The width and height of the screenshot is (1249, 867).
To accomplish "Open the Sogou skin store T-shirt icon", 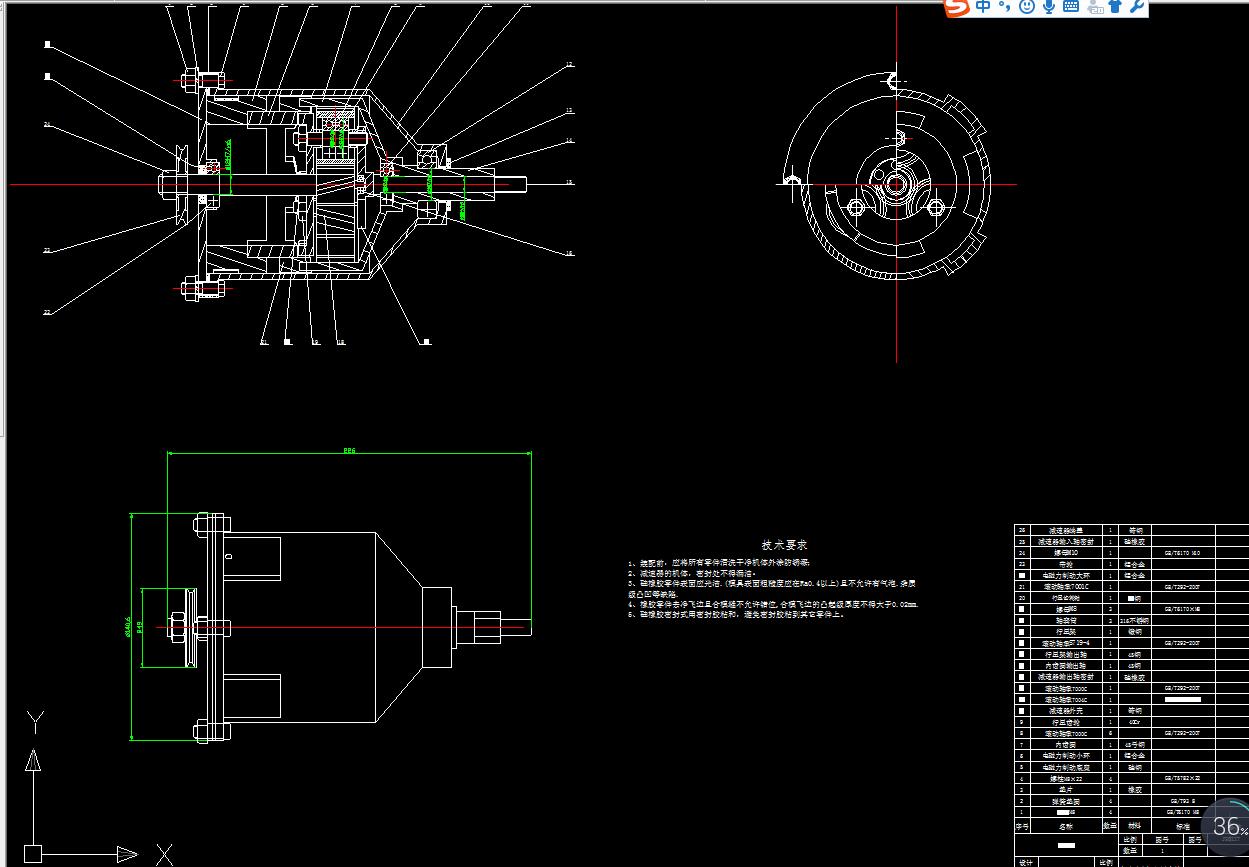I will 1115,6.
